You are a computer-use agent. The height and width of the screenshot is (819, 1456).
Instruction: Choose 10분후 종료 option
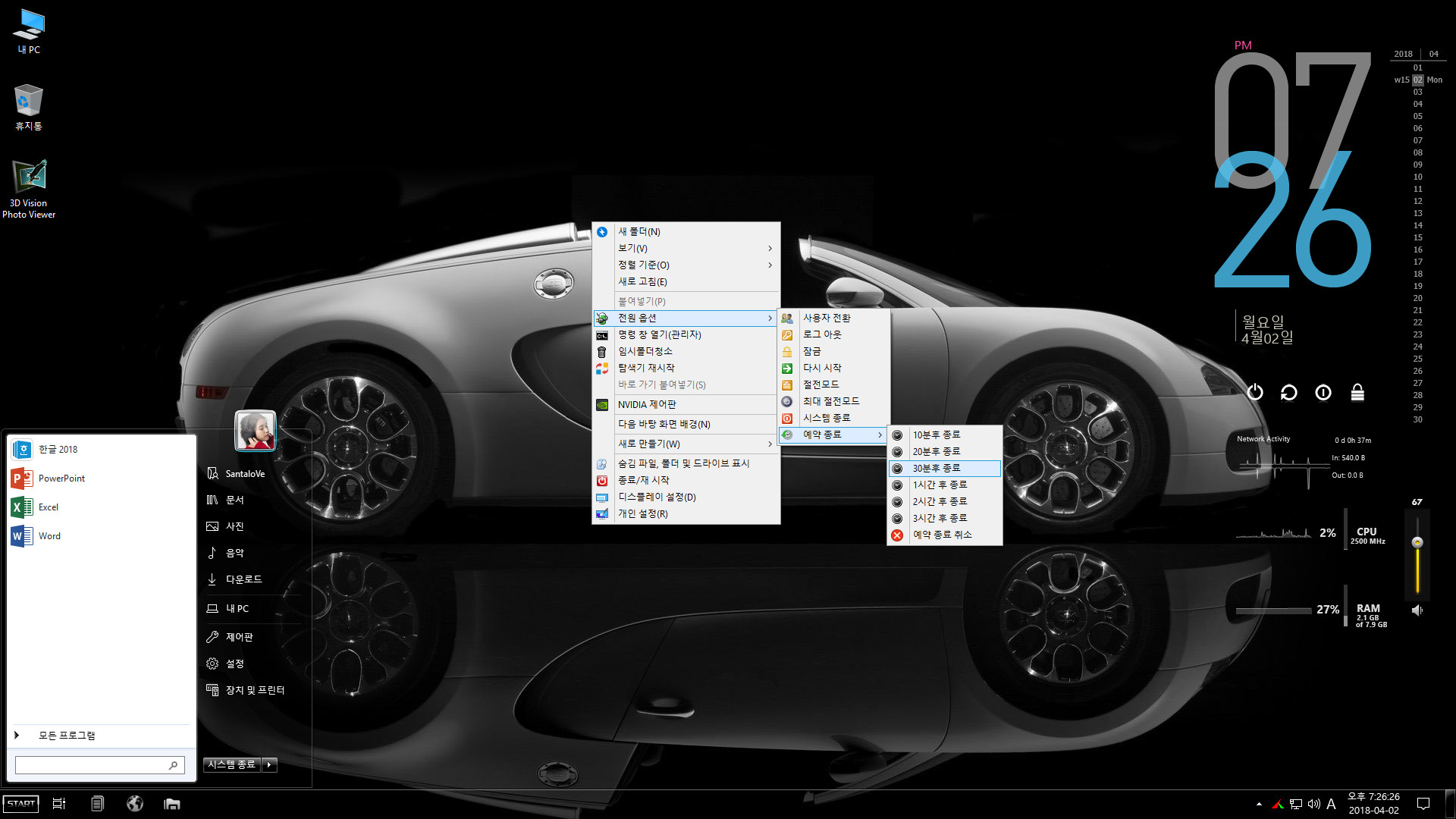pyautogui.click(x=945, y=435)
